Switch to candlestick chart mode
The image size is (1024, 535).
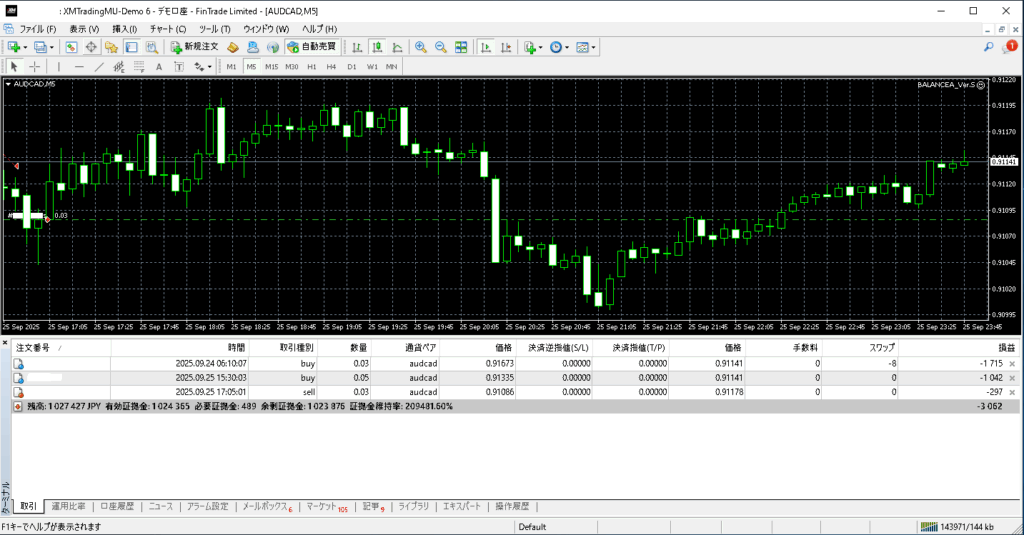(378, 47)
